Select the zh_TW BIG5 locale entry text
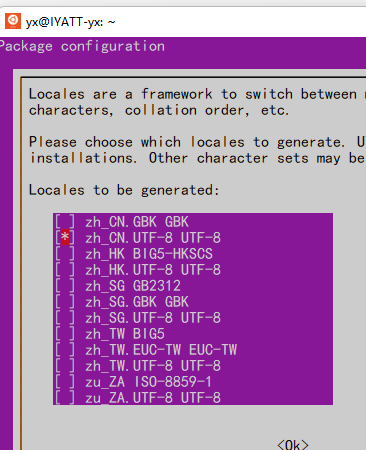 (125, 334)
